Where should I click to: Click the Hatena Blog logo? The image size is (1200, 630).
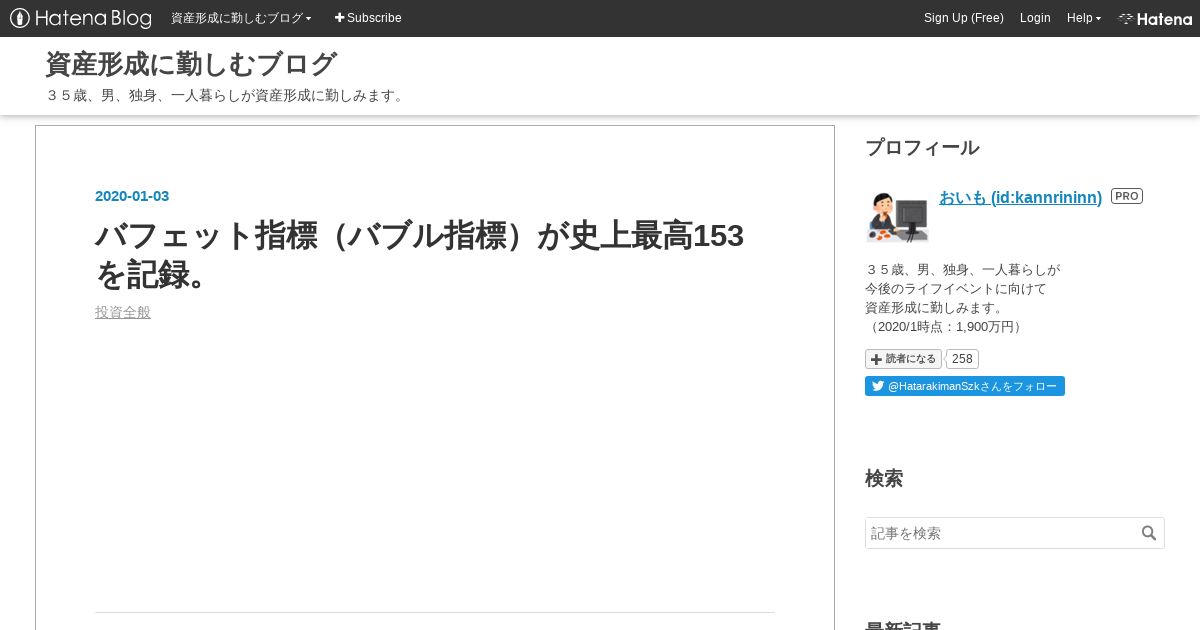(x=80, y=18)
